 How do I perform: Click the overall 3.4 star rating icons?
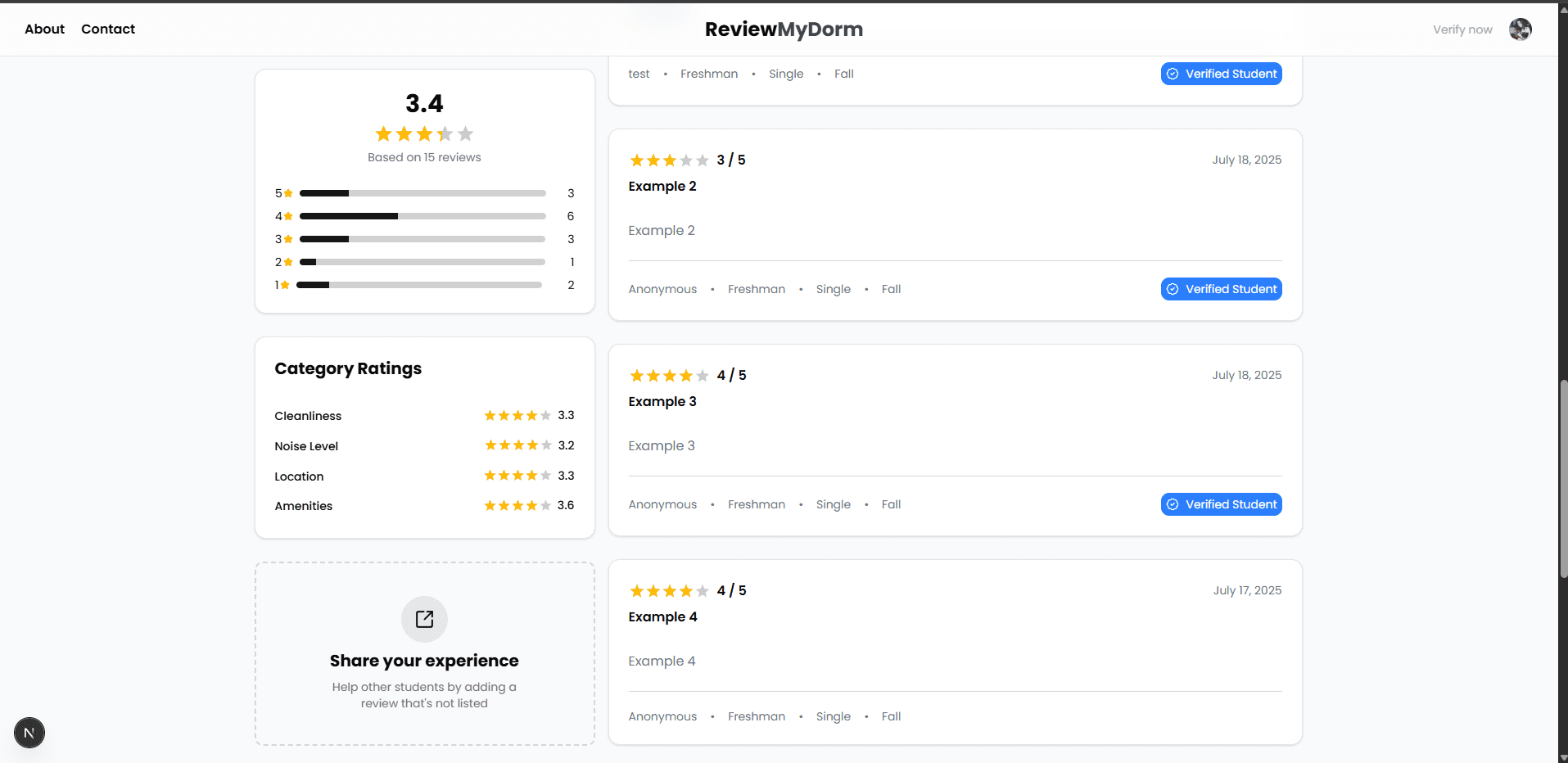coord(424,133)
